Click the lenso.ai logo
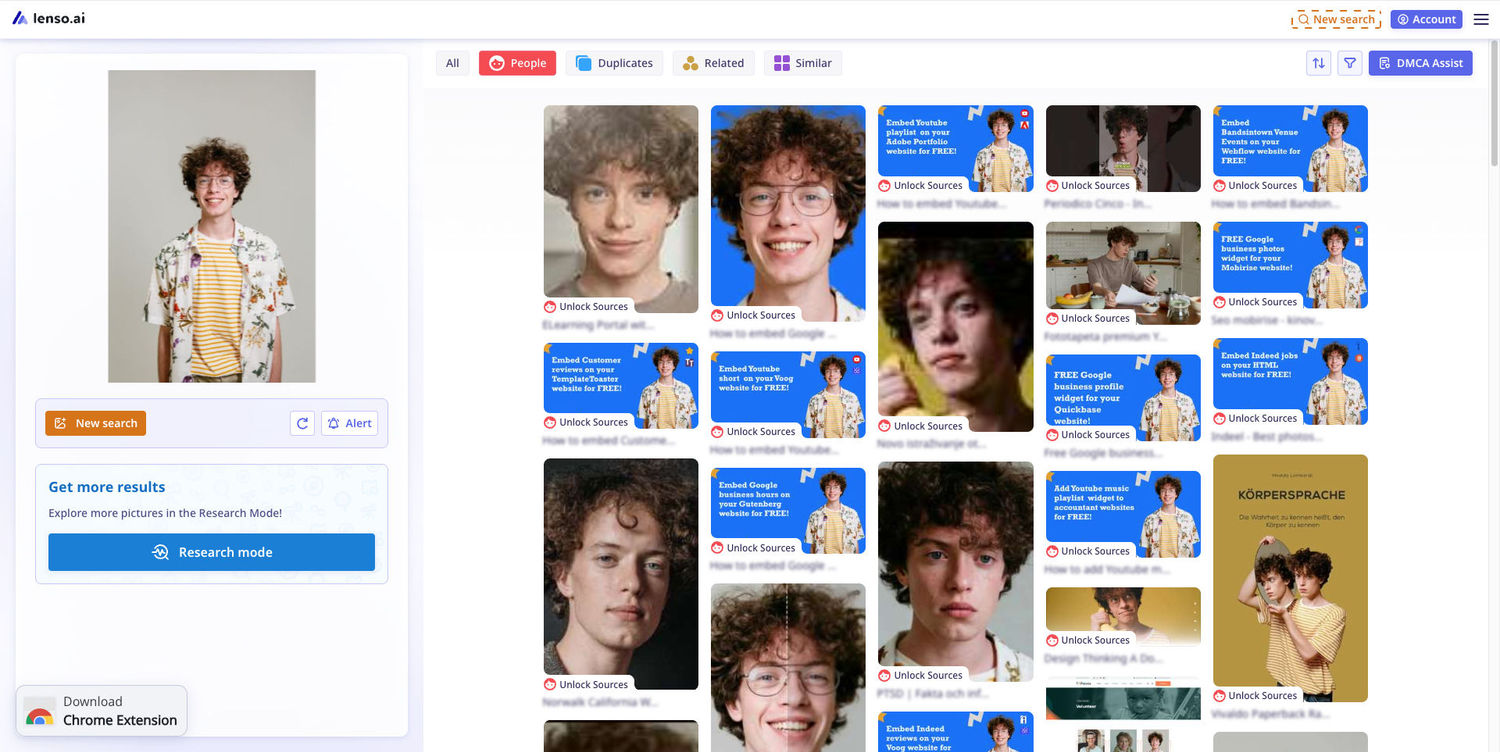This screenshot has height=752, width=1500. tap(49, 18)
